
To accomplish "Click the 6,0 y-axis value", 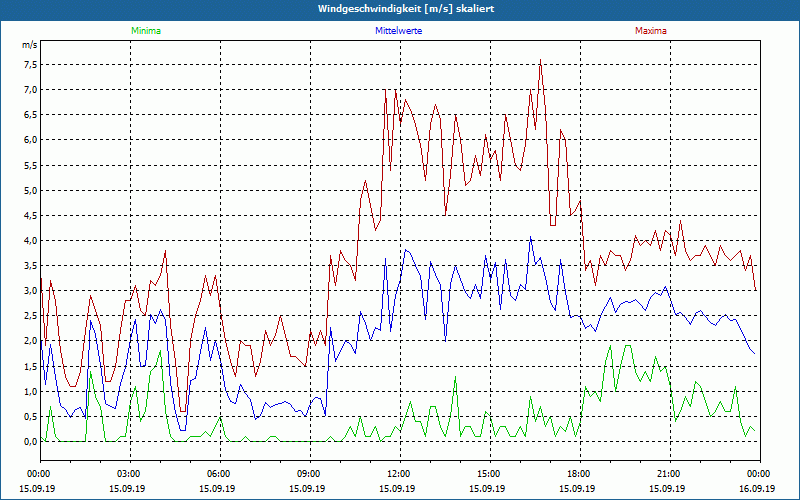I will tap(30, 140).
